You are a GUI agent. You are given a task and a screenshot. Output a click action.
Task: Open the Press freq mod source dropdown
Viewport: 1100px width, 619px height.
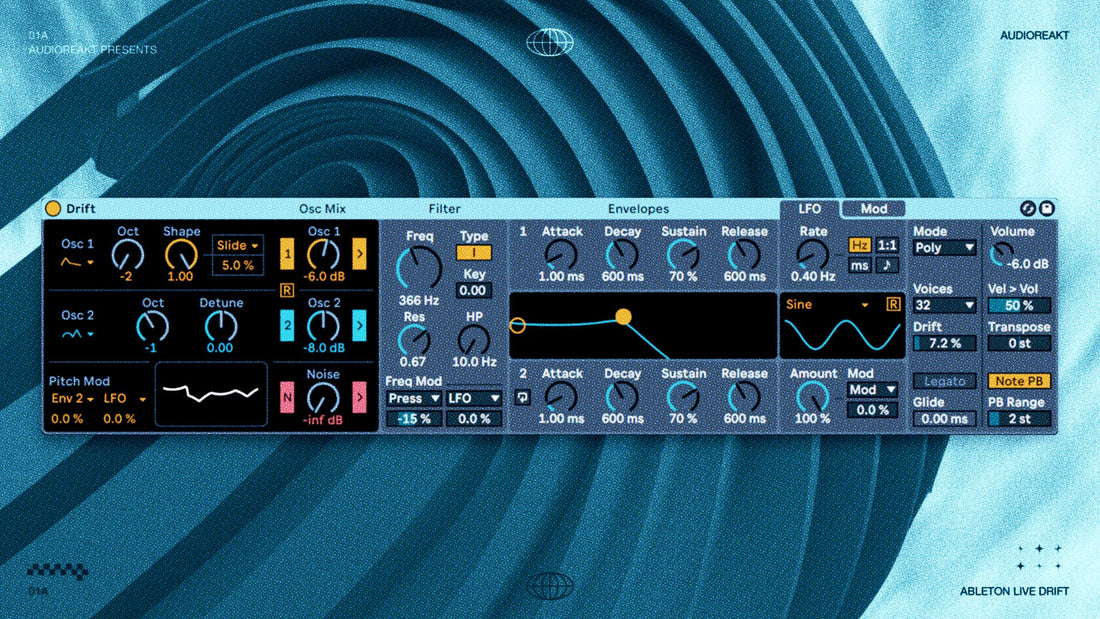coord(413,398)
